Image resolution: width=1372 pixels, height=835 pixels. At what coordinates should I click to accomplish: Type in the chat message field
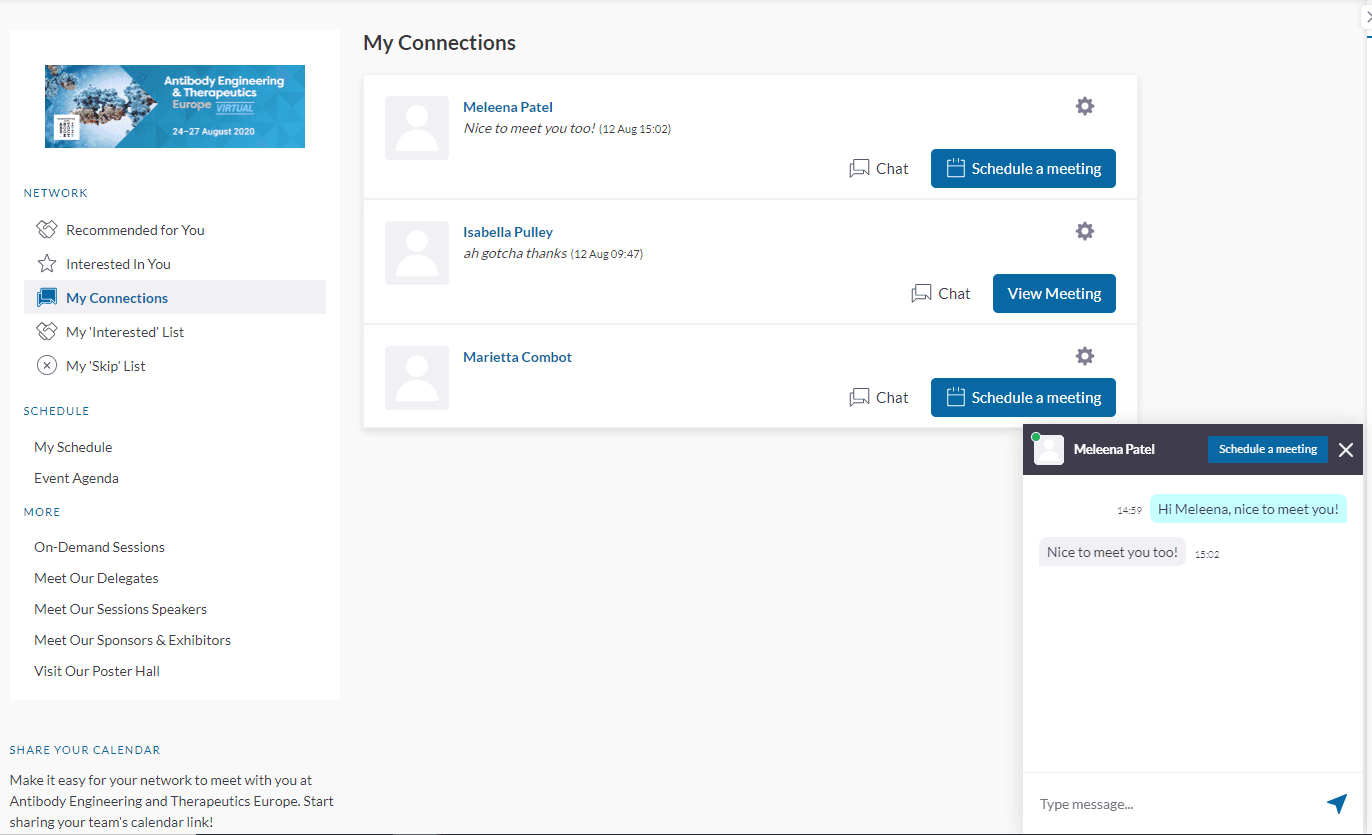point(1170,804)
